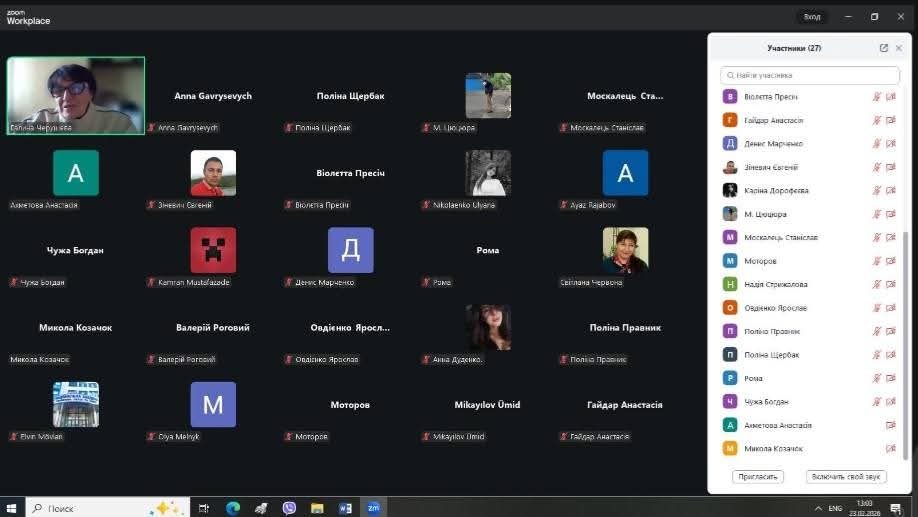
Task: Click muted mic icon for Рома in list
Action: tap(877, 378)
